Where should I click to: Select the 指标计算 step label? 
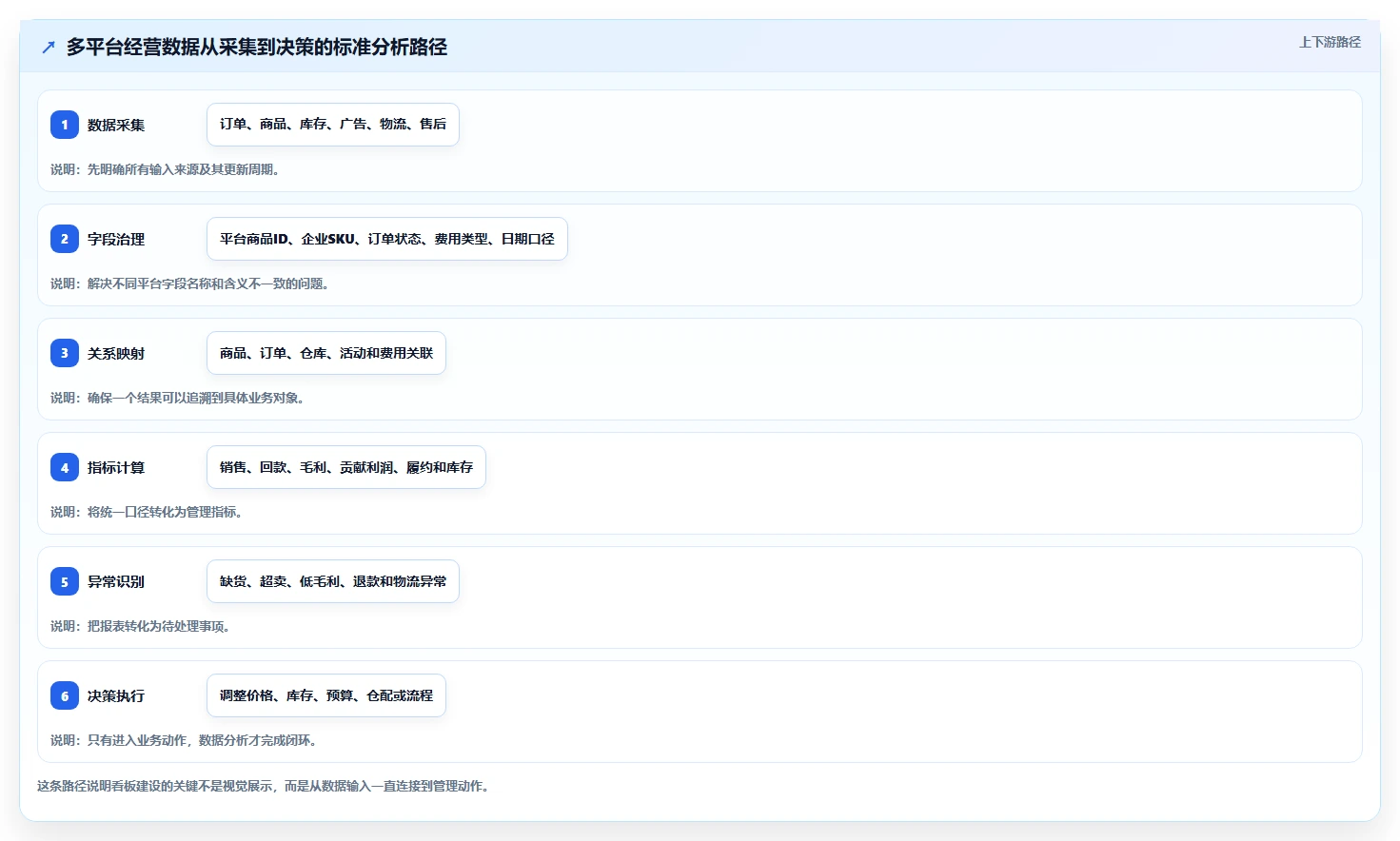pyautogui.click(x=116, y=467)
